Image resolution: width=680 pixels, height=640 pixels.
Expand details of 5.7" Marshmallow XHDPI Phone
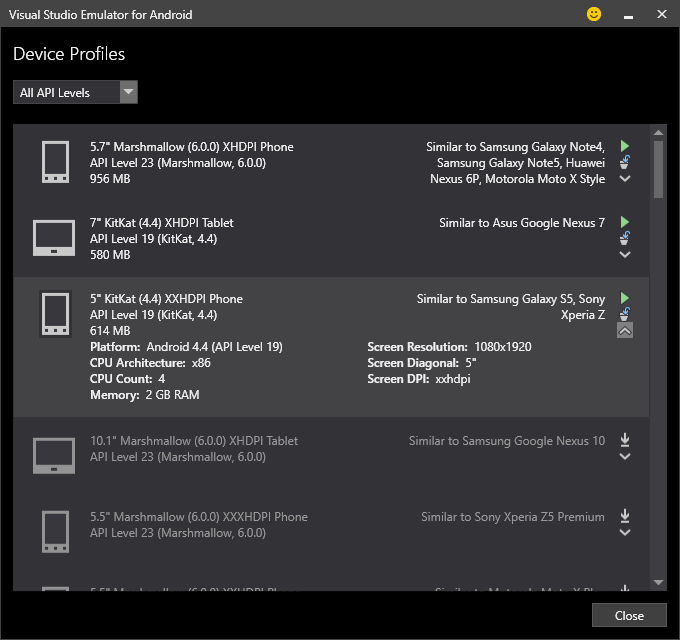(x=624, y=178)
